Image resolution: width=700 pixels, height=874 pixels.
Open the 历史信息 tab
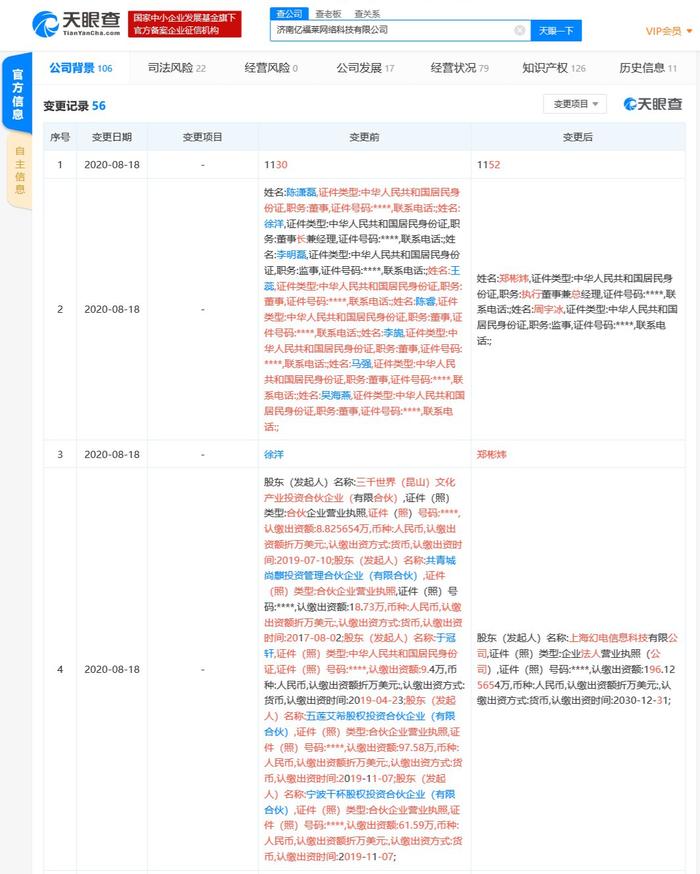(648, 68)
